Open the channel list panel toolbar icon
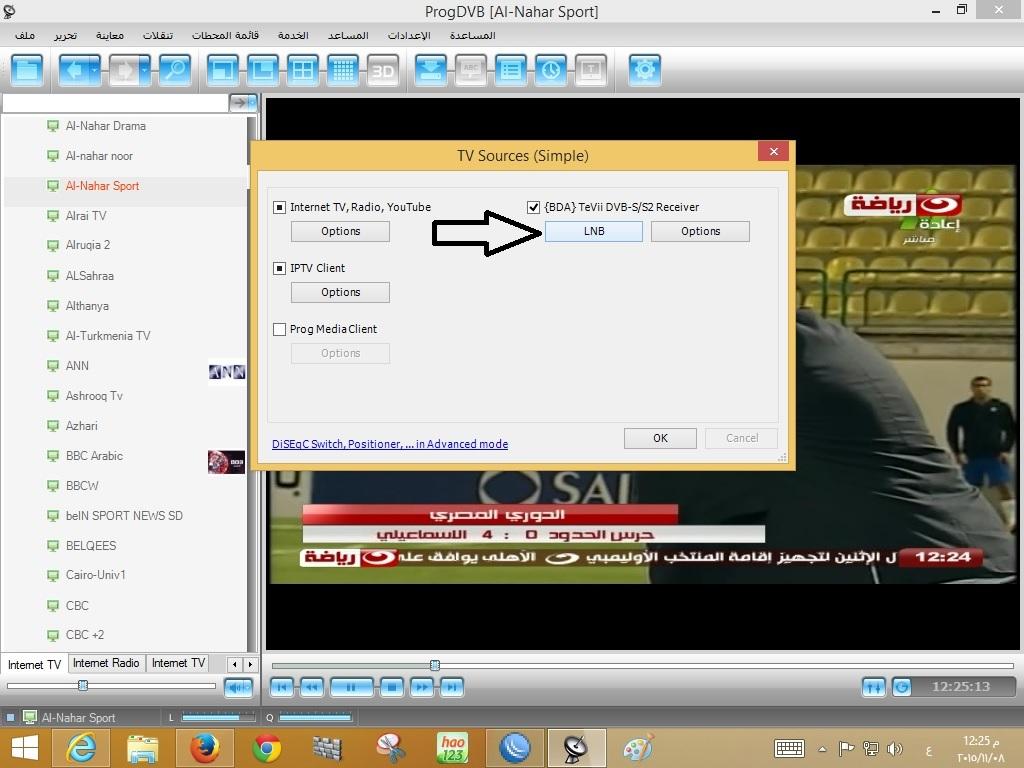This screenshot has height=768, width=1024. tap(27, 69)
